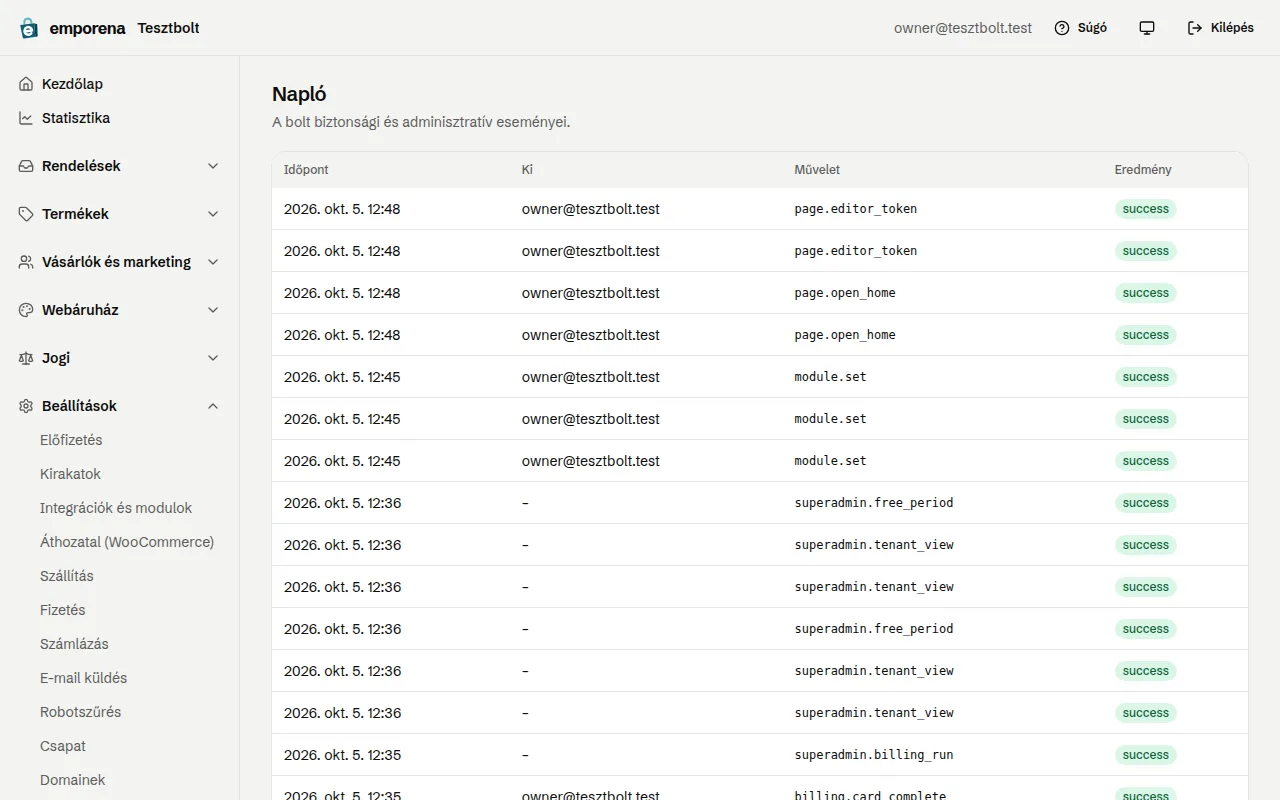Click the Beállítások gear icon
The image size is (1280, 800).
point(26,406)
